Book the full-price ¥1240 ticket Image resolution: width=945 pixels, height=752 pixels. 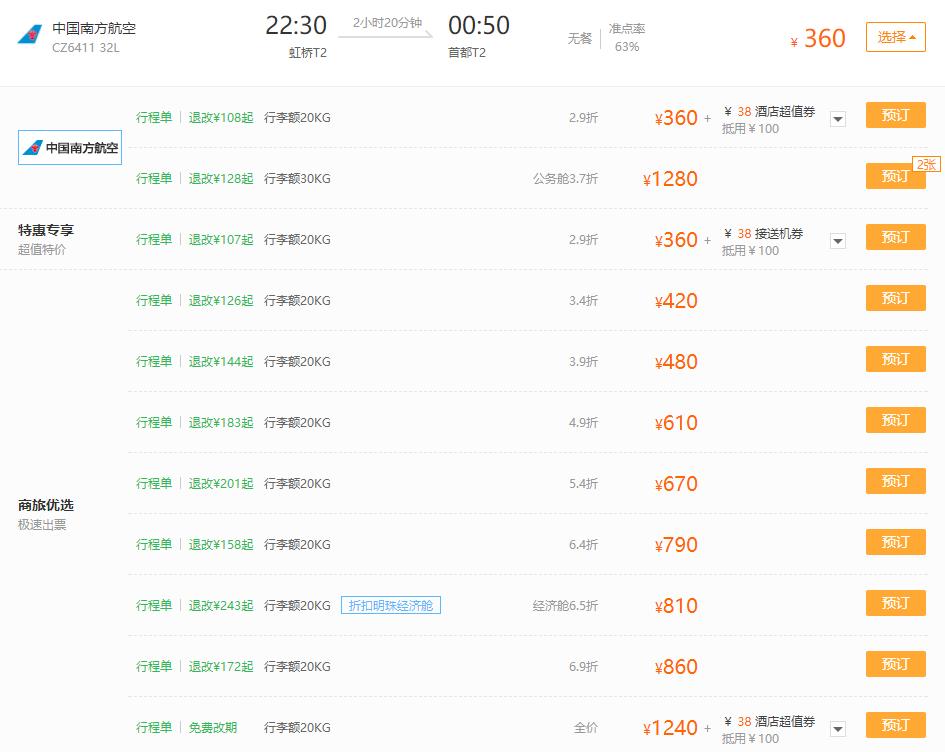point(894,724)
